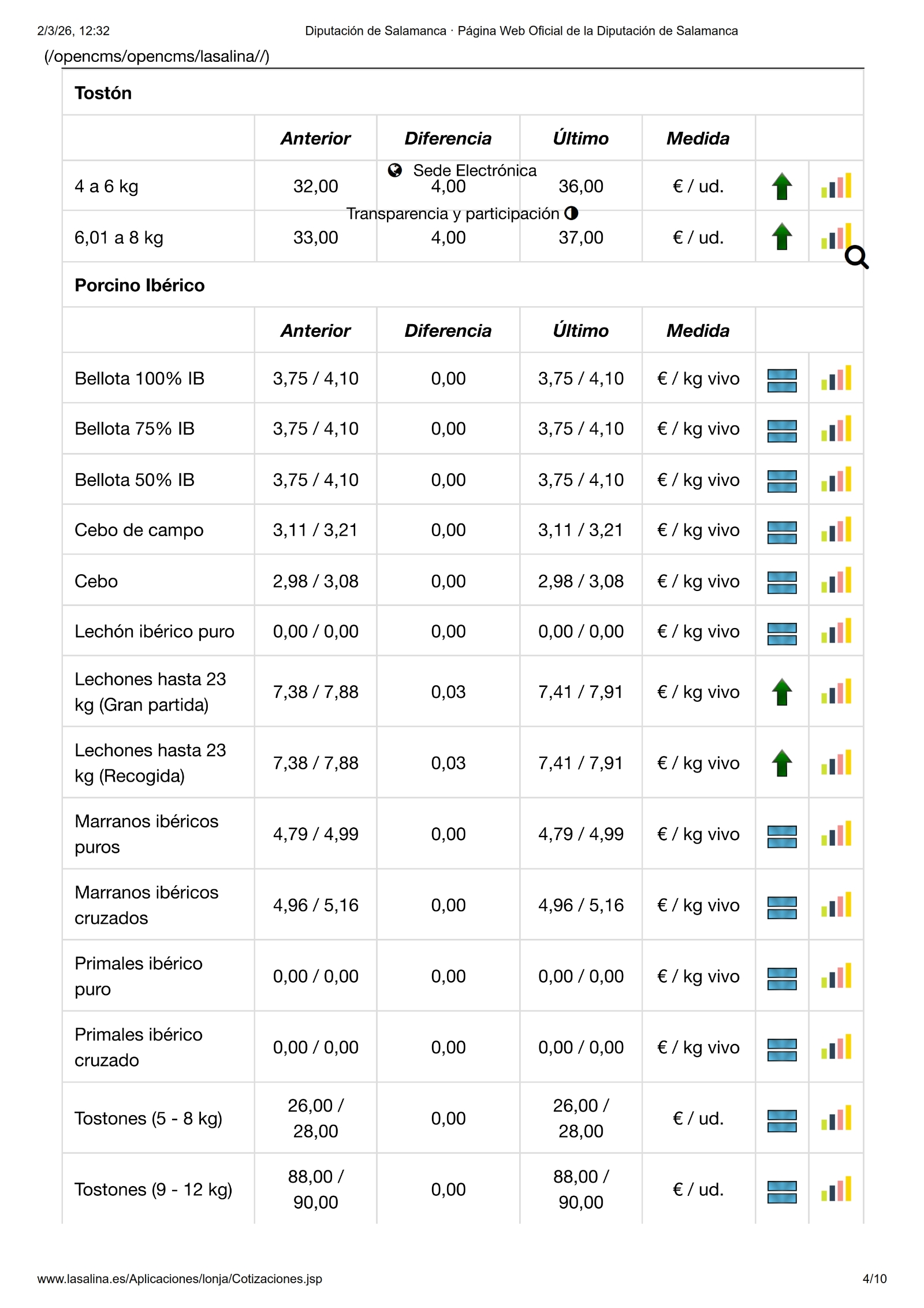Click the Tostón section heading
This screenshot has width=924, height=1308.
click(x=103, y=93)
